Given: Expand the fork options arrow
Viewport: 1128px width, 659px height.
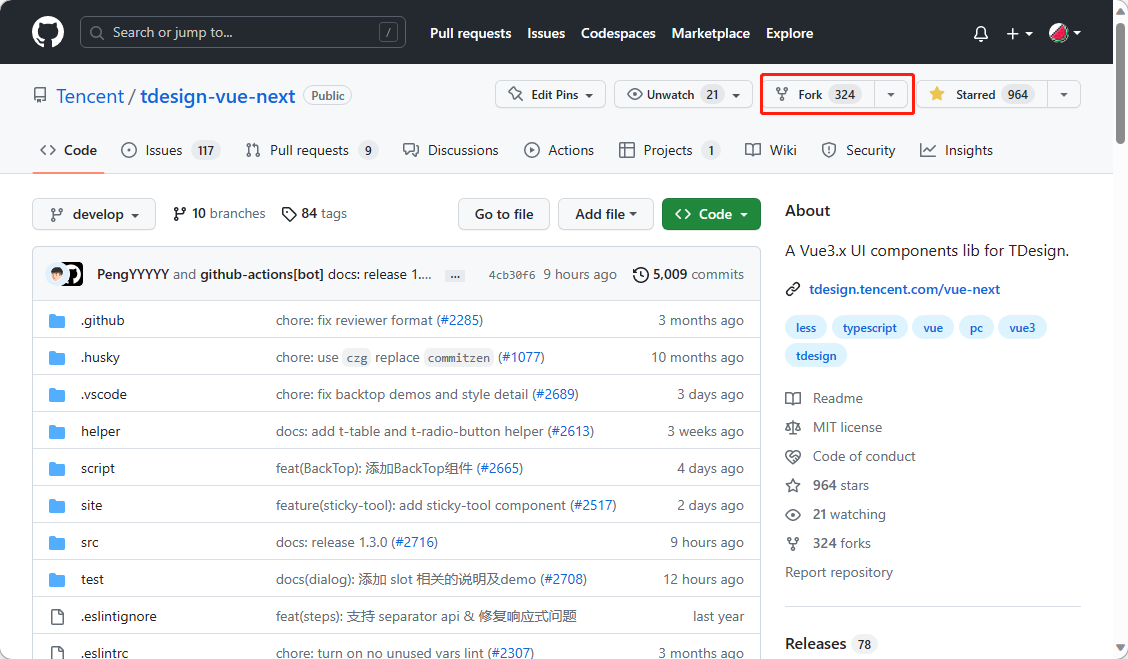Looking at the screenshot, I should [891, 94].
